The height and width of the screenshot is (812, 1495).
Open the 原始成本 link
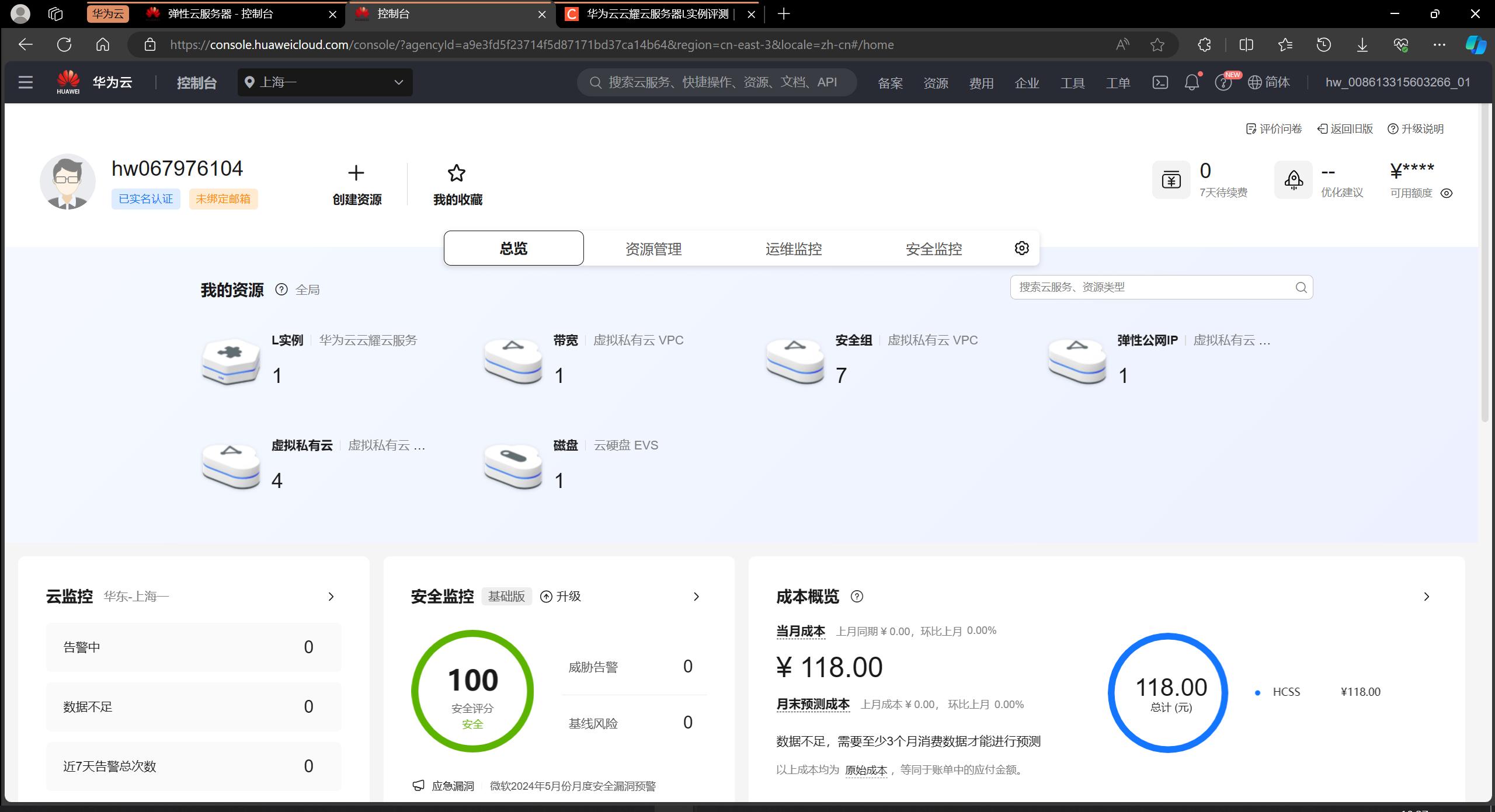[x=866, y=770]
